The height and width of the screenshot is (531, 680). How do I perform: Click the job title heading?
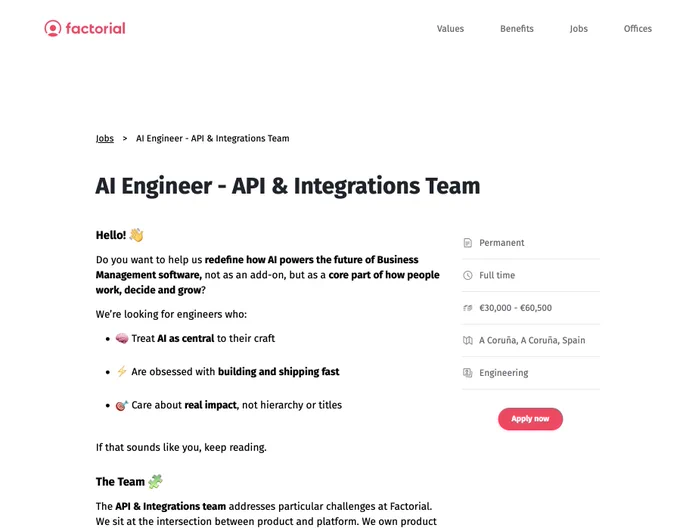[288, 186]
